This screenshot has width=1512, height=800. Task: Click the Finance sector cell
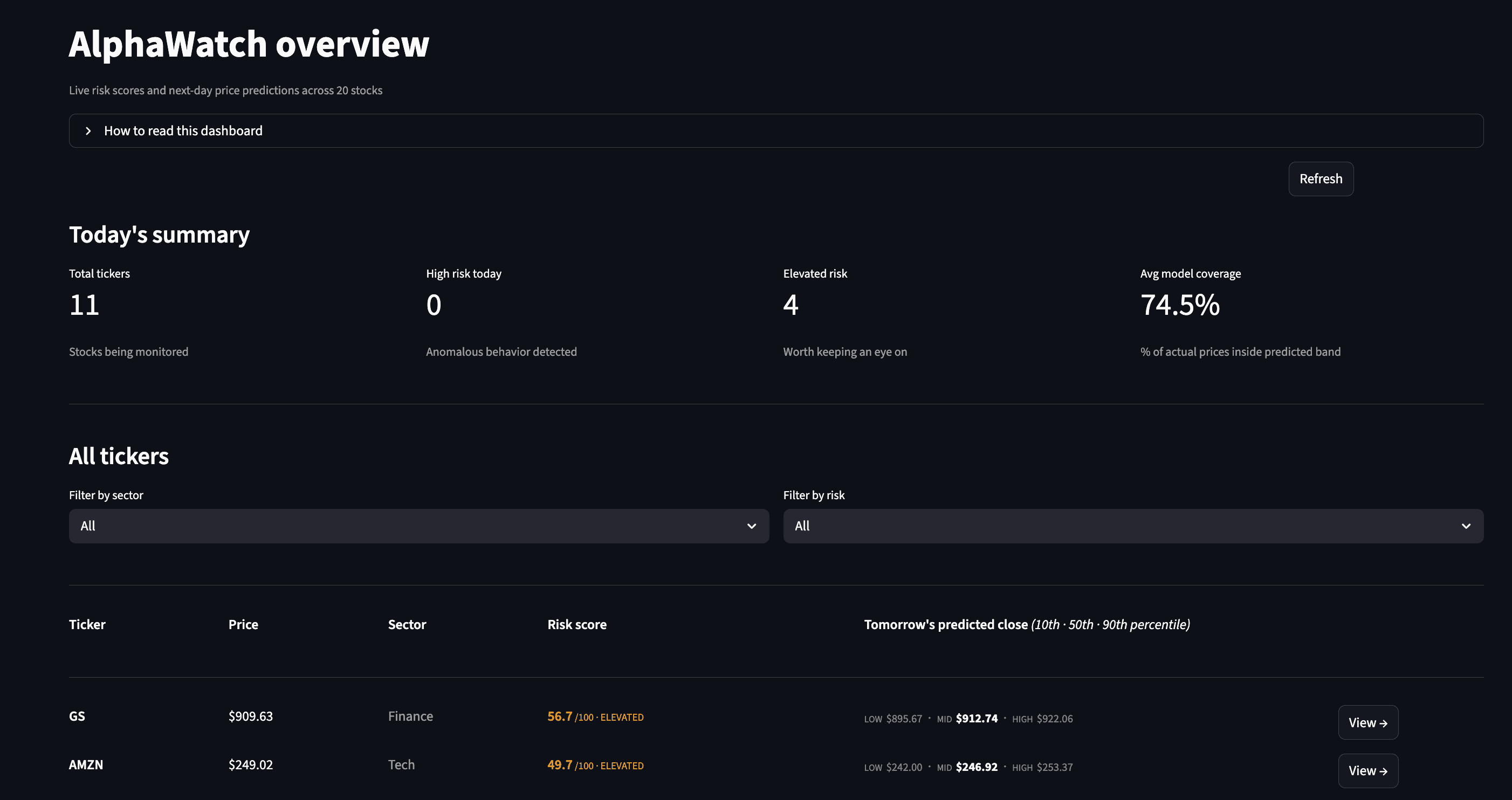point(410,716)
